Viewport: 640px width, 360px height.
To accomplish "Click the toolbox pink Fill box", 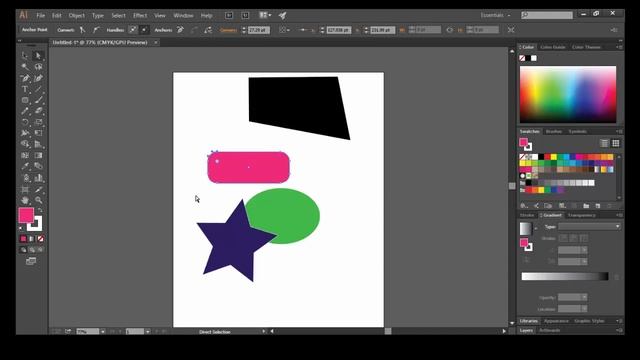I will (26, 215).
